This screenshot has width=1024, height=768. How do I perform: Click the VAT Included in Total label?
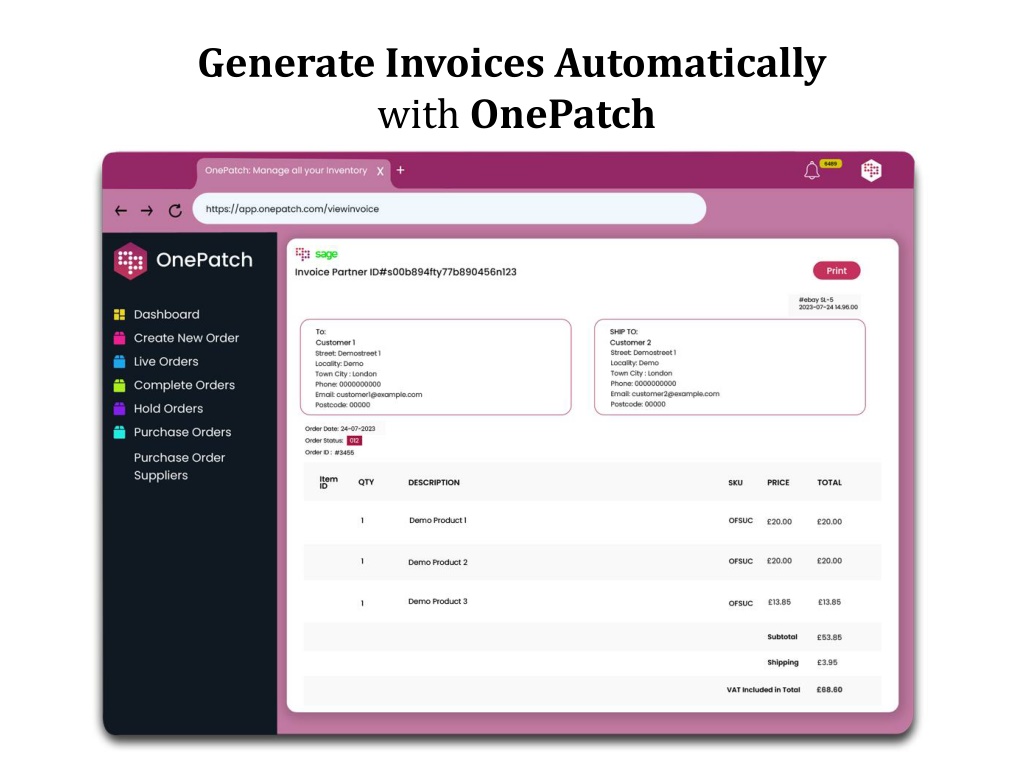(x=763, y=690)
